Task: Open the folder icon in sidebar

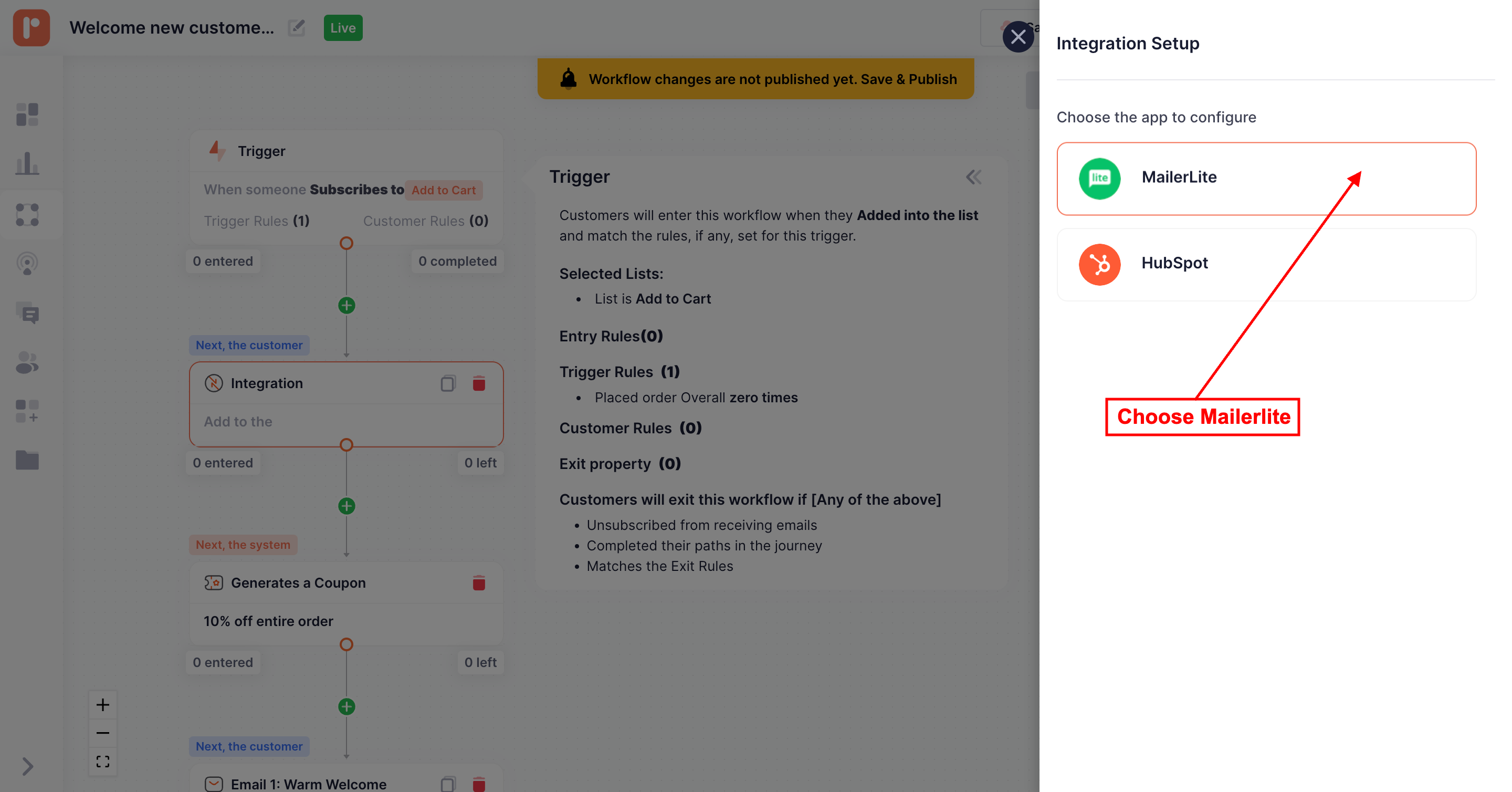Action: [27, 460]
